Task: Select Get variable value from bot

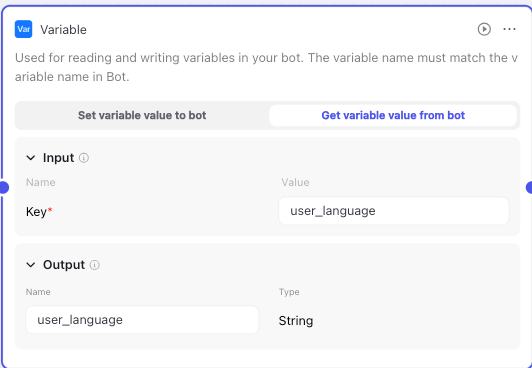Action: click(393, 115)
